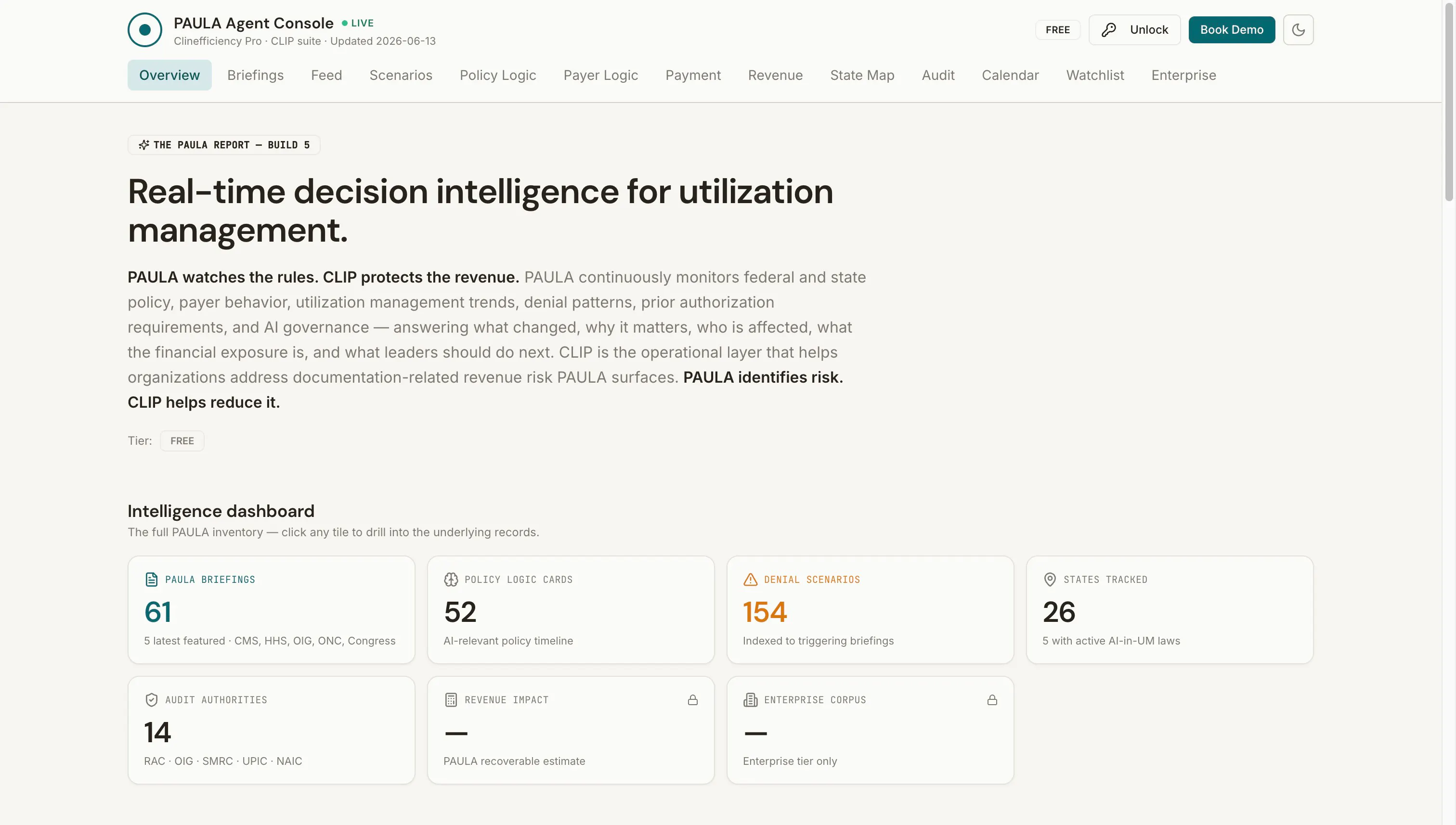This screenshot has height=825, width=1456.
Task: Click the text 'Indexed to triggering briefings'
Action: (818, 641)
